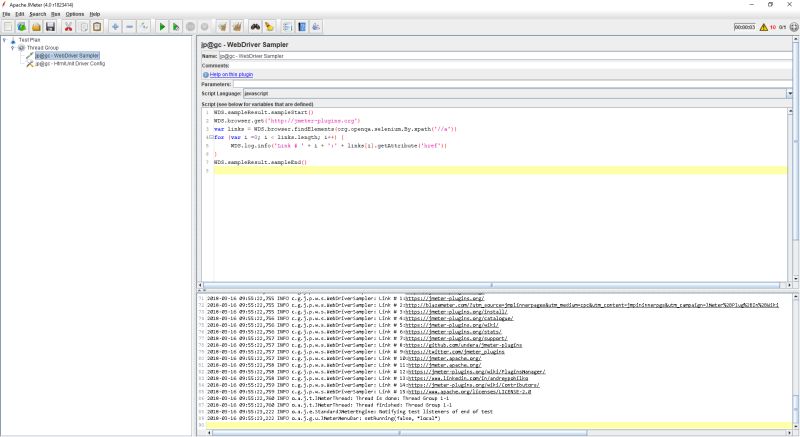Paste with the clipboard icon
This screenshot has height=437, width=800.
(x=97, y=27)
